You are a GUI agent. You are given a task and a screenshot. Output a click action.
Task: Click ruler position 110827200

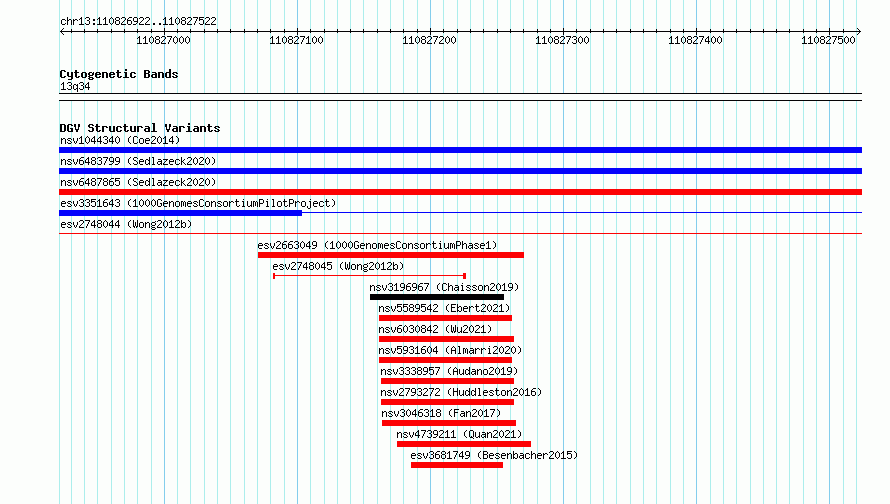pos(429,40)
